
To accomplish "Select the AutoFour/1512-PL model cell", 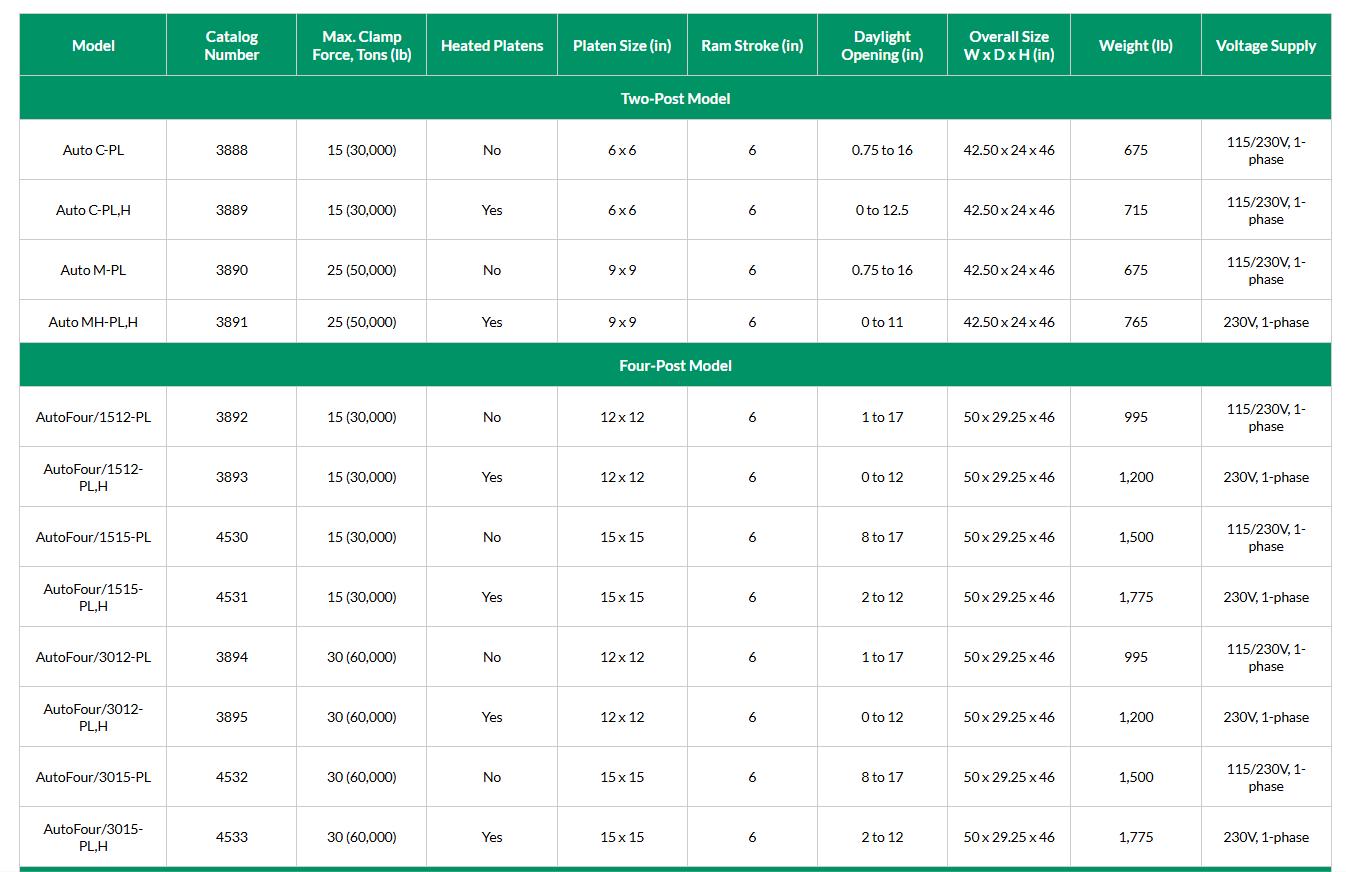I will 93,417.
